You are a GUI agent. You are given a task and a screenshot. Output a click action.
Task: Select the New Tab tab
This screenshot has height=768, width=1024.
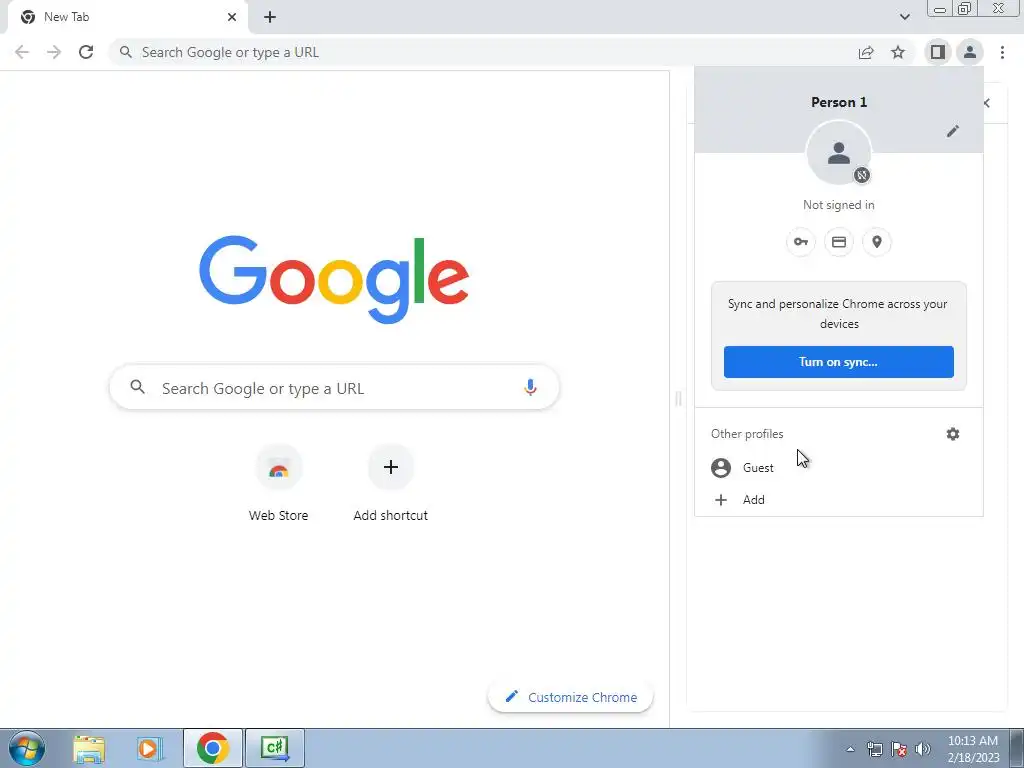pyautogui.click(x=127, y=18)
